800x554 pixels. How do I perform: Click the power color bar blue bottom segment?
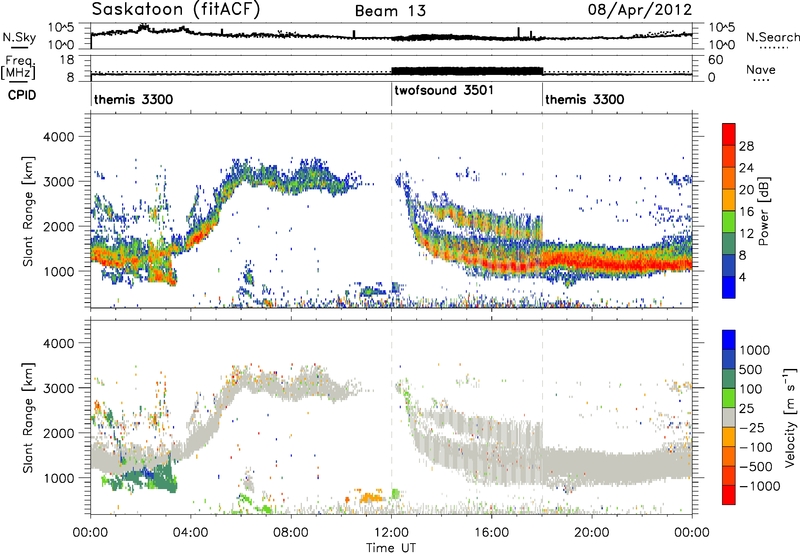(x=729, y=287)
